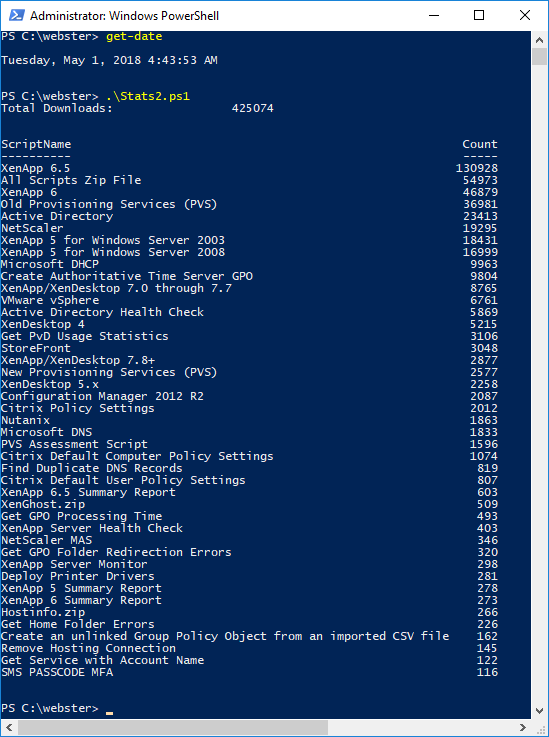Close the Administrator PowerShell window
The width and height of the screenshot is (549, 737).
pyautogui.click(x=525, y=16)
